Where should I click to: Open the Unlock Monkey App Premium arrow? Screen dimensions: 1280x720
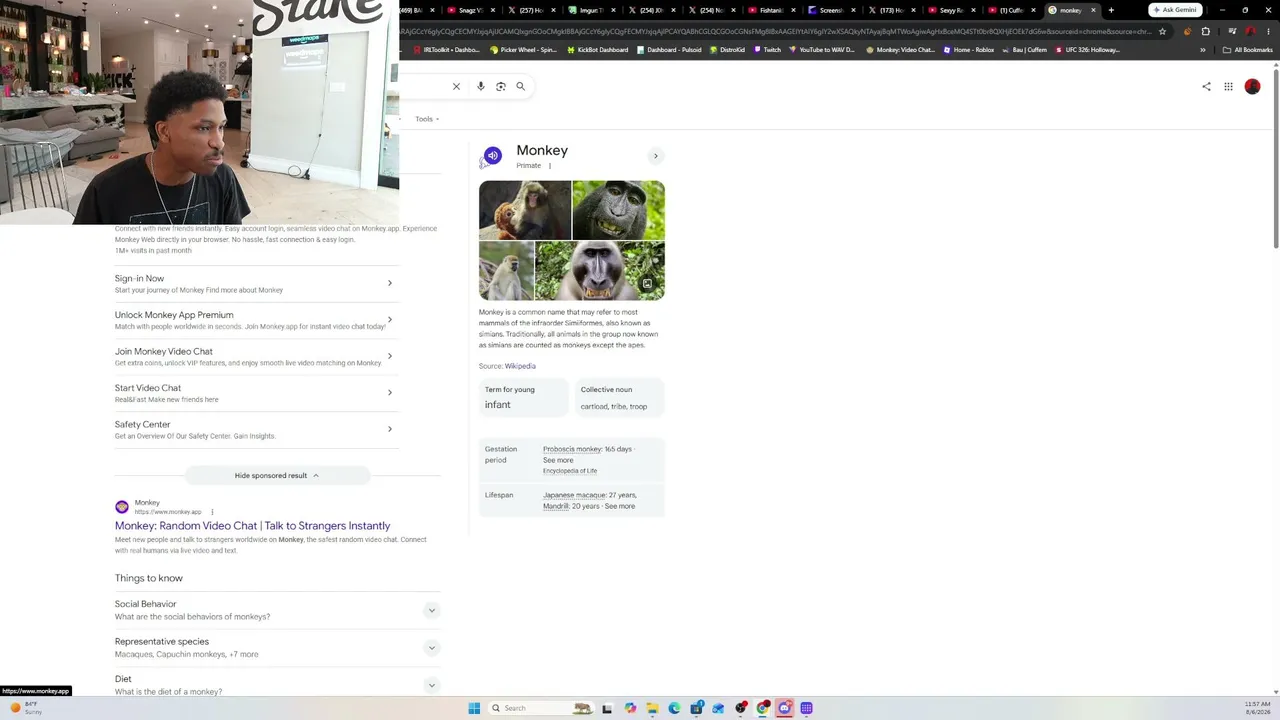click(x=390, y=320)
